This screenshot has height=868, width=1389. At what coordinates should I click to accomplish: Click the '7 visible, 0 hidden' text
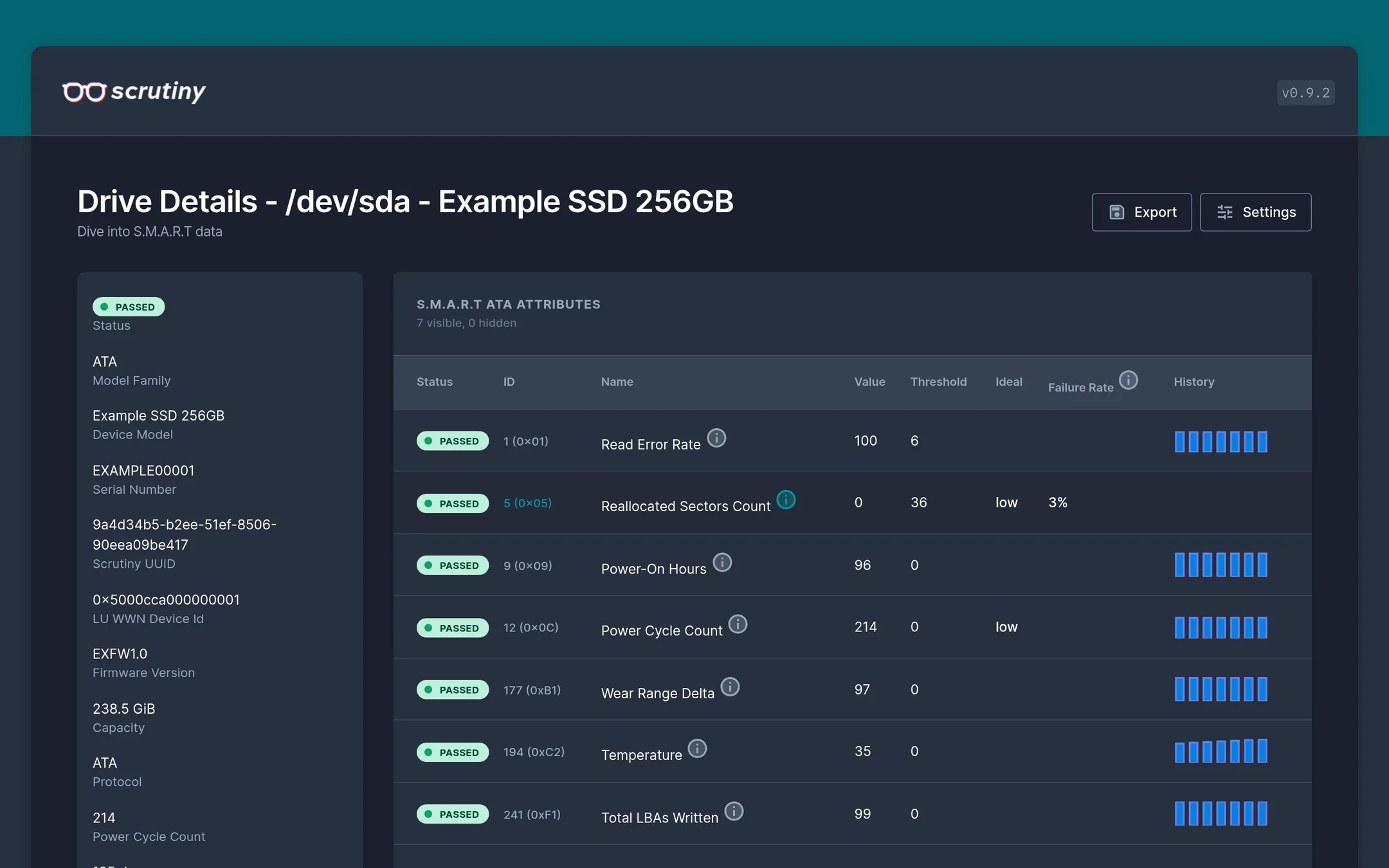466,323
